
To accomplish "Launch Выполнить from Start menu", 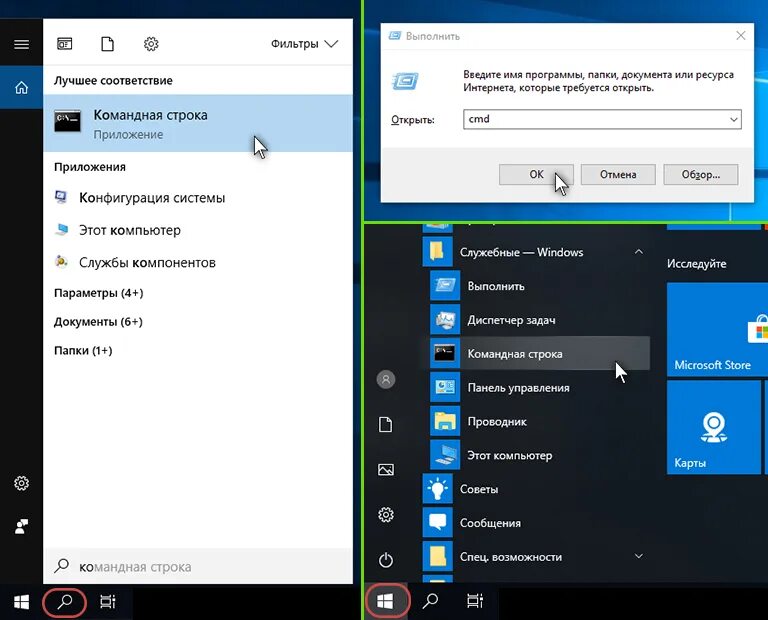I will coord(540,286).
